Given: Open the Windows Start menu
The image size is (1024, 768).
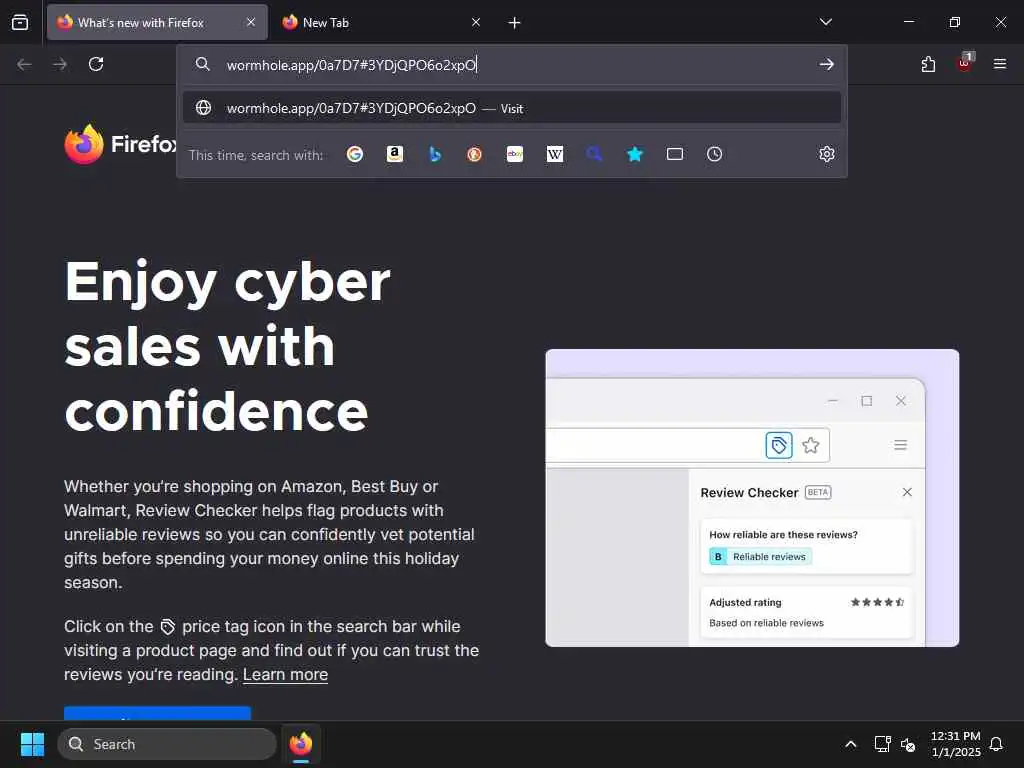Looking at the screenshot, I should click(32, 744).
